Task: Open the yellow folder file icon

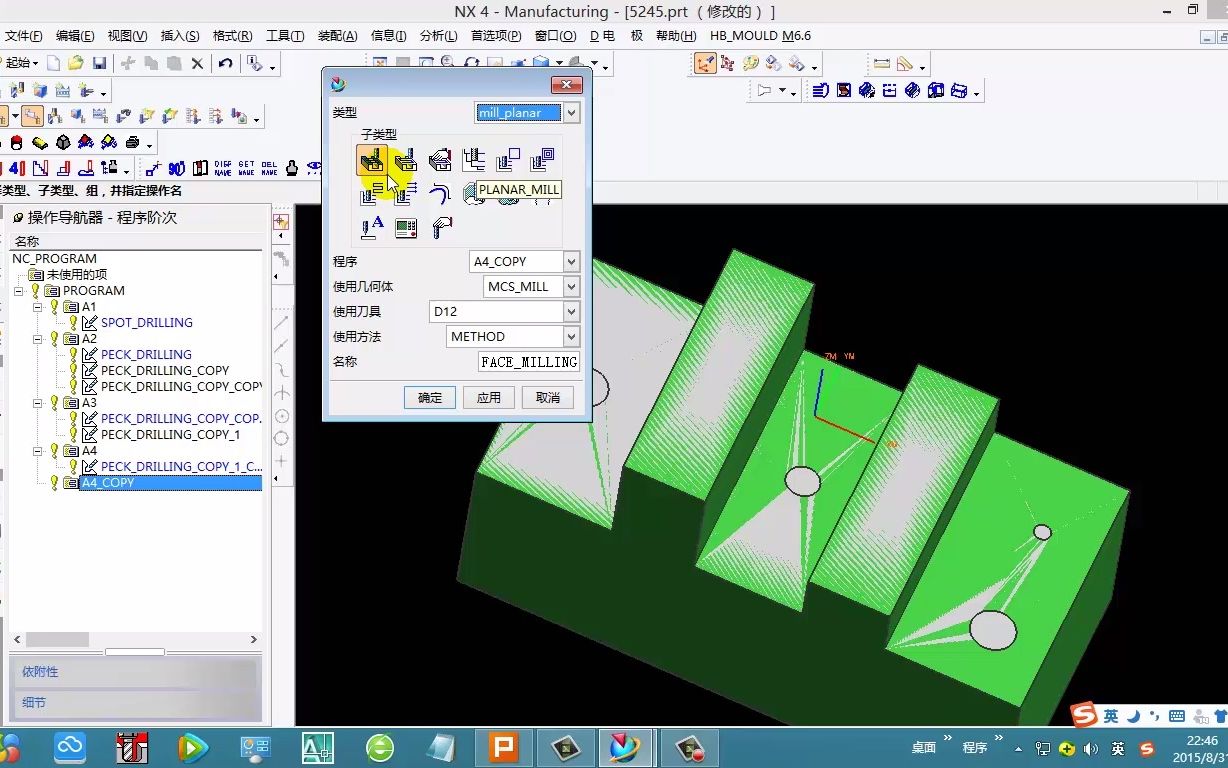Action: click(x=76, y=63)
